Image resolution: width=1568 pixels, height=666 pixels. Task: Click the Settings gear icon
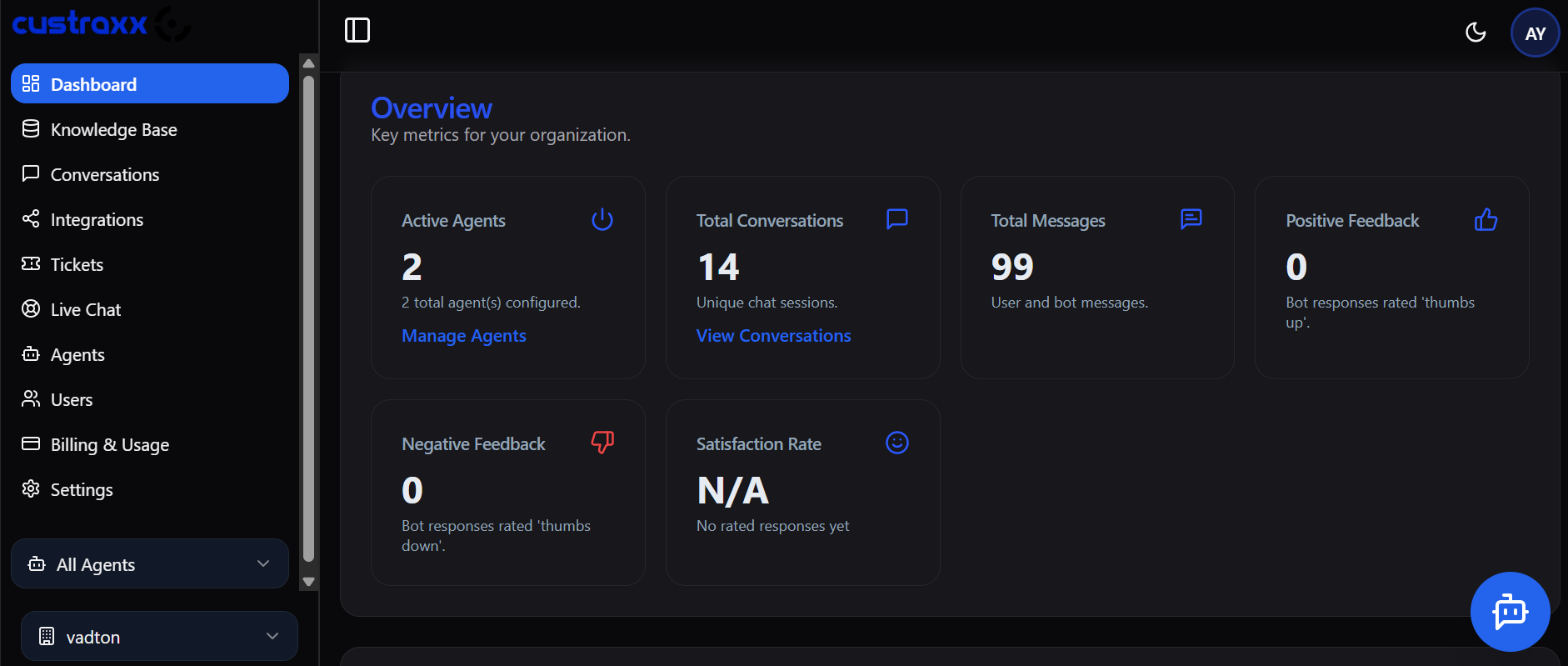coord(31,488)
